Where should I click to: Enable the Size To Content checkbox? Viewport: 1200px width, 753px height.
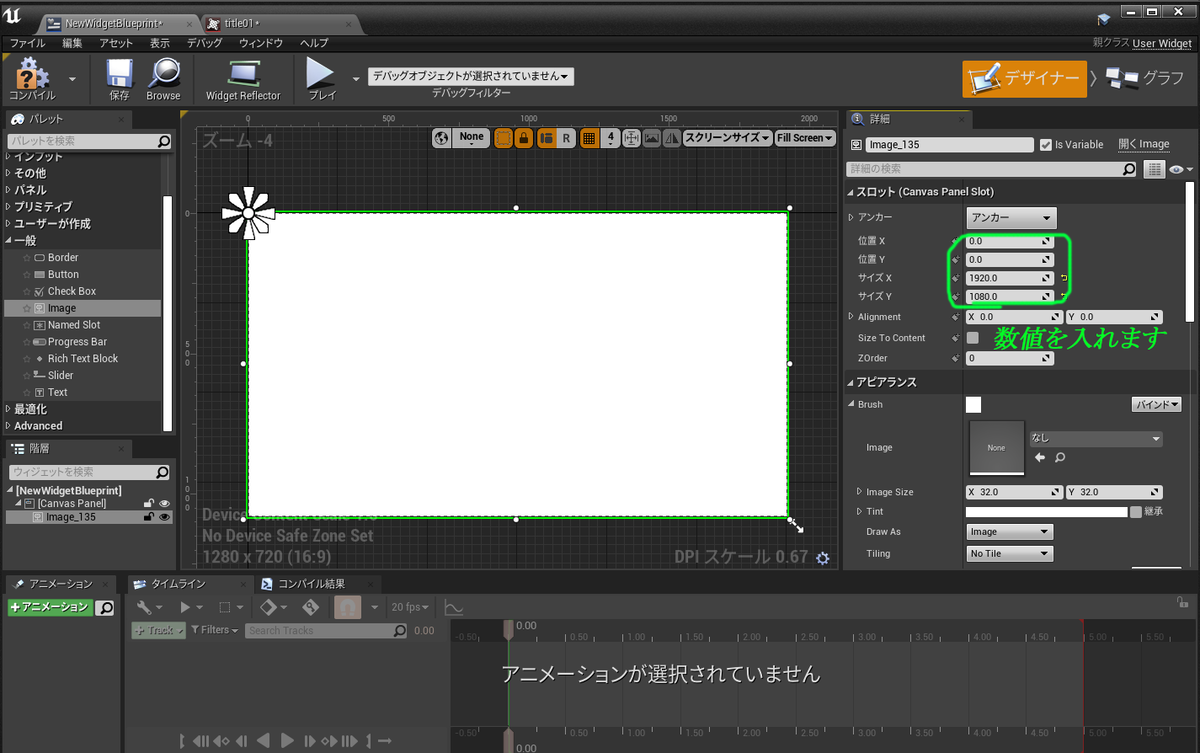coord(972,338)
